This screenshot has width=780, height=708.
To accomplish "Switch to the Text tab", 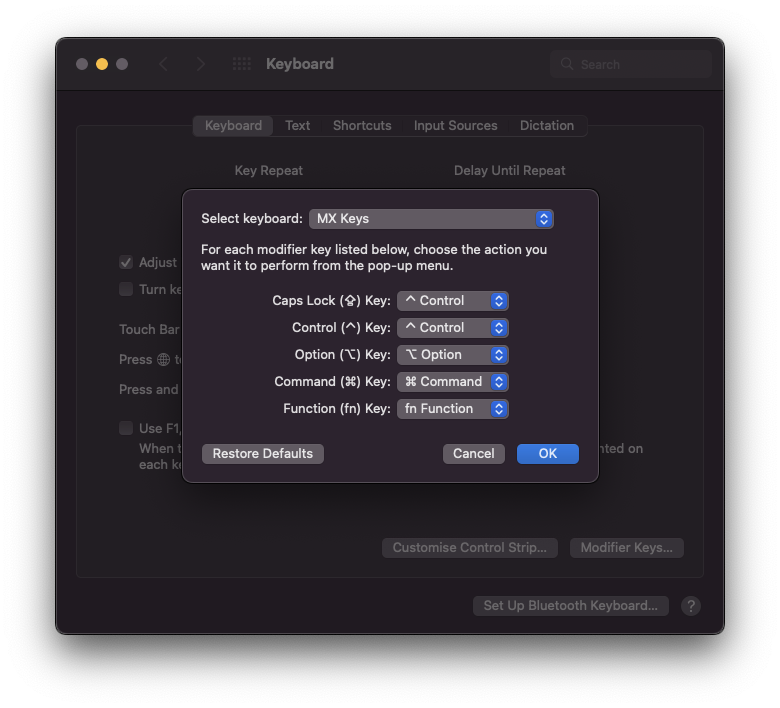I will [297, 126].
